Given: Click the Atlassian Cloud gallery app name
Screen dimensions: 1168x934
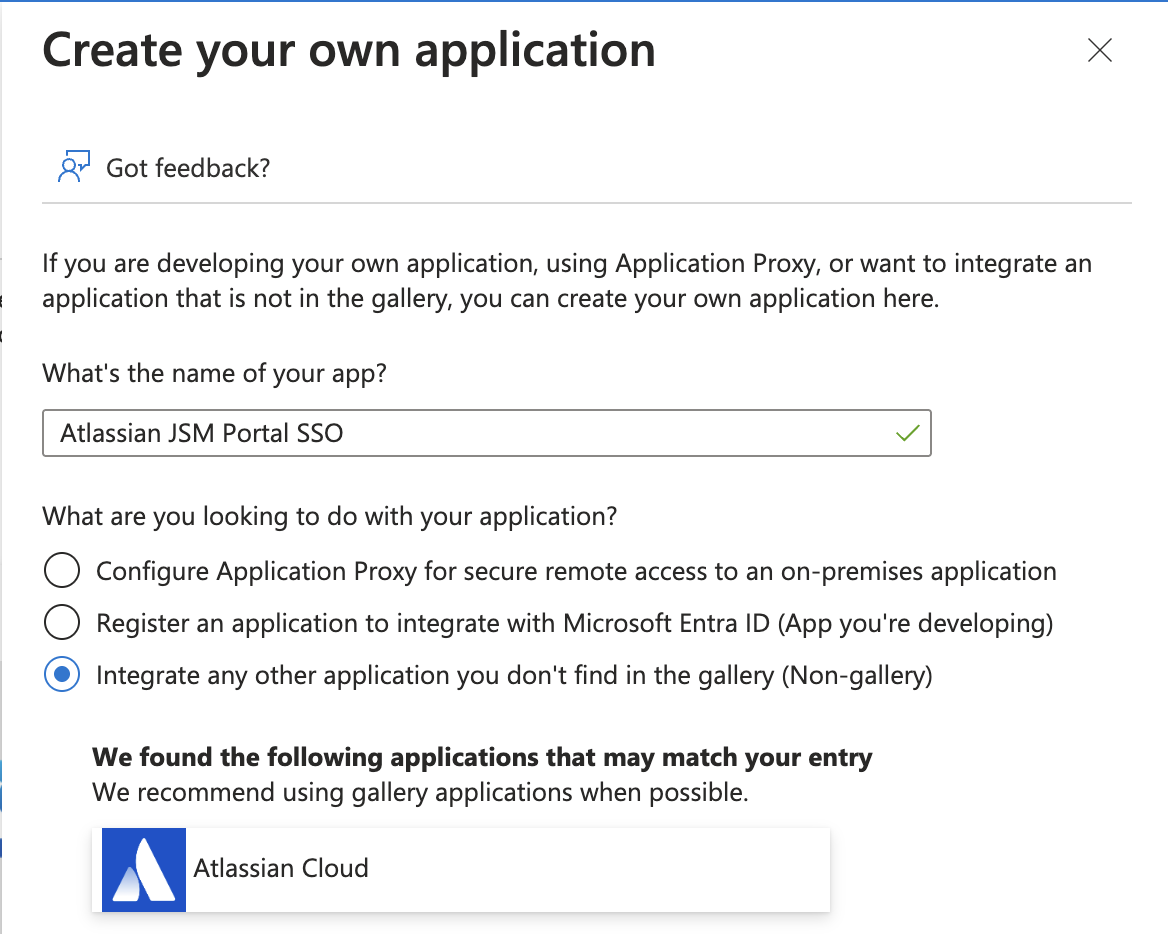Looking at the screenshot, I should coord(281,868).
